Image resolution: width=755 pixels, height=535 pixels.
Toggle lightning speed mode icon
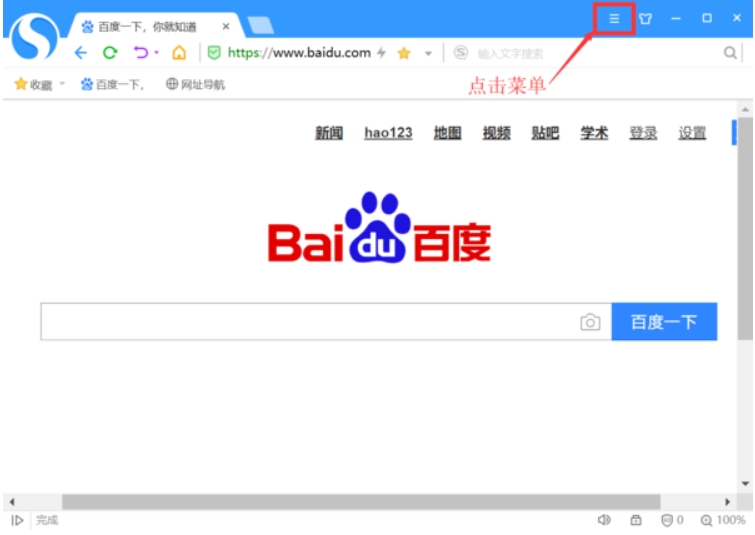(381, 52)
